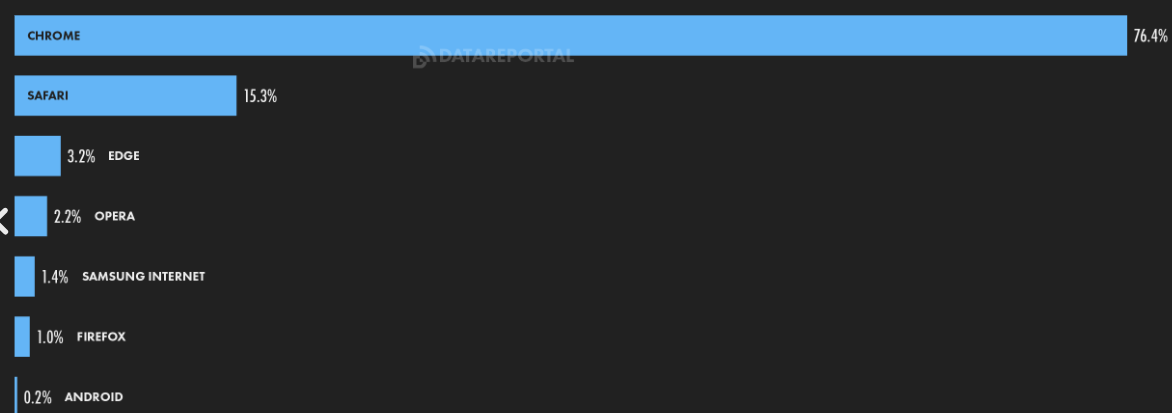
Task: Click the FIREFOX label
Action: 101,337
